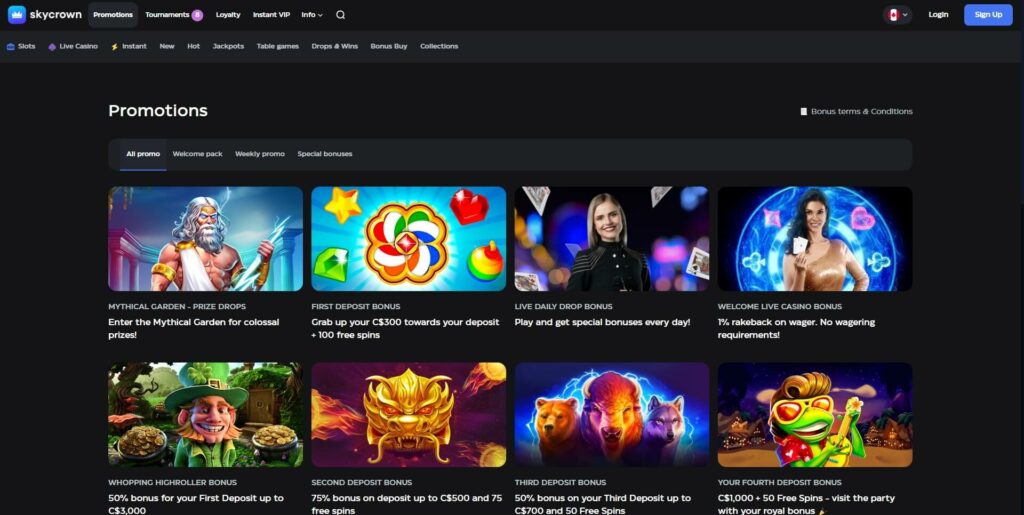Open the Drops & Wins category

[x=334, y=46]
